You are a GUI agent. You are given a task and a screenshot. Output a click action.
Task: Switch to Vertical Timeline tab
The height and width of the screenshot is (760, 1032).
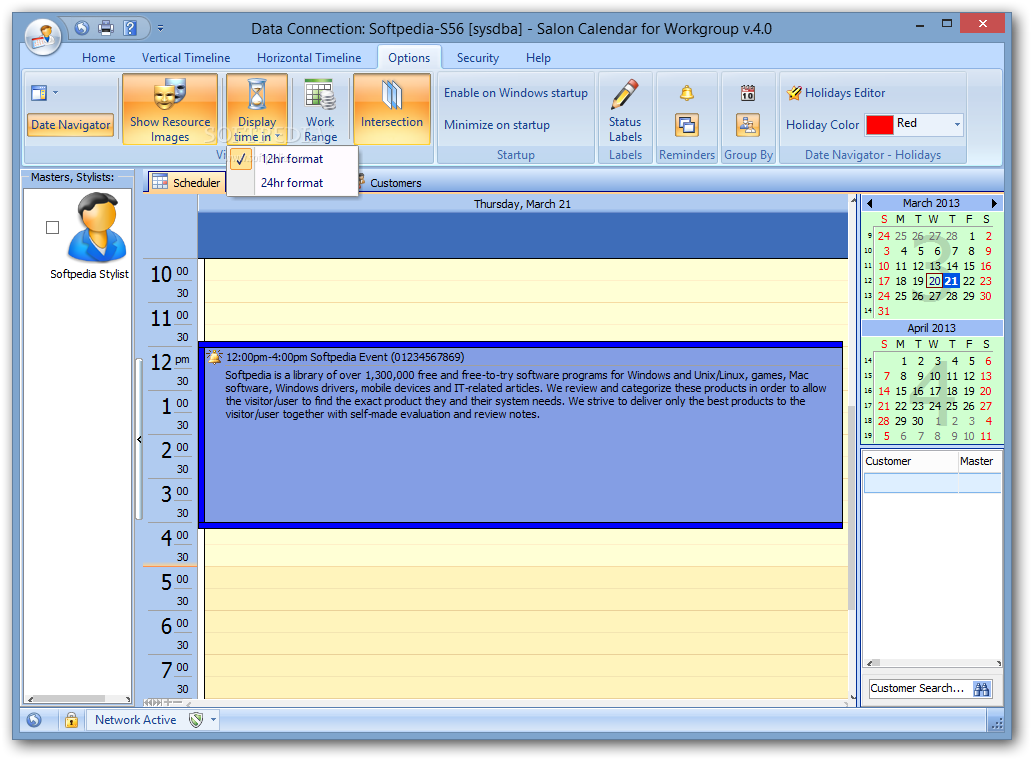(x=186, y=58)
